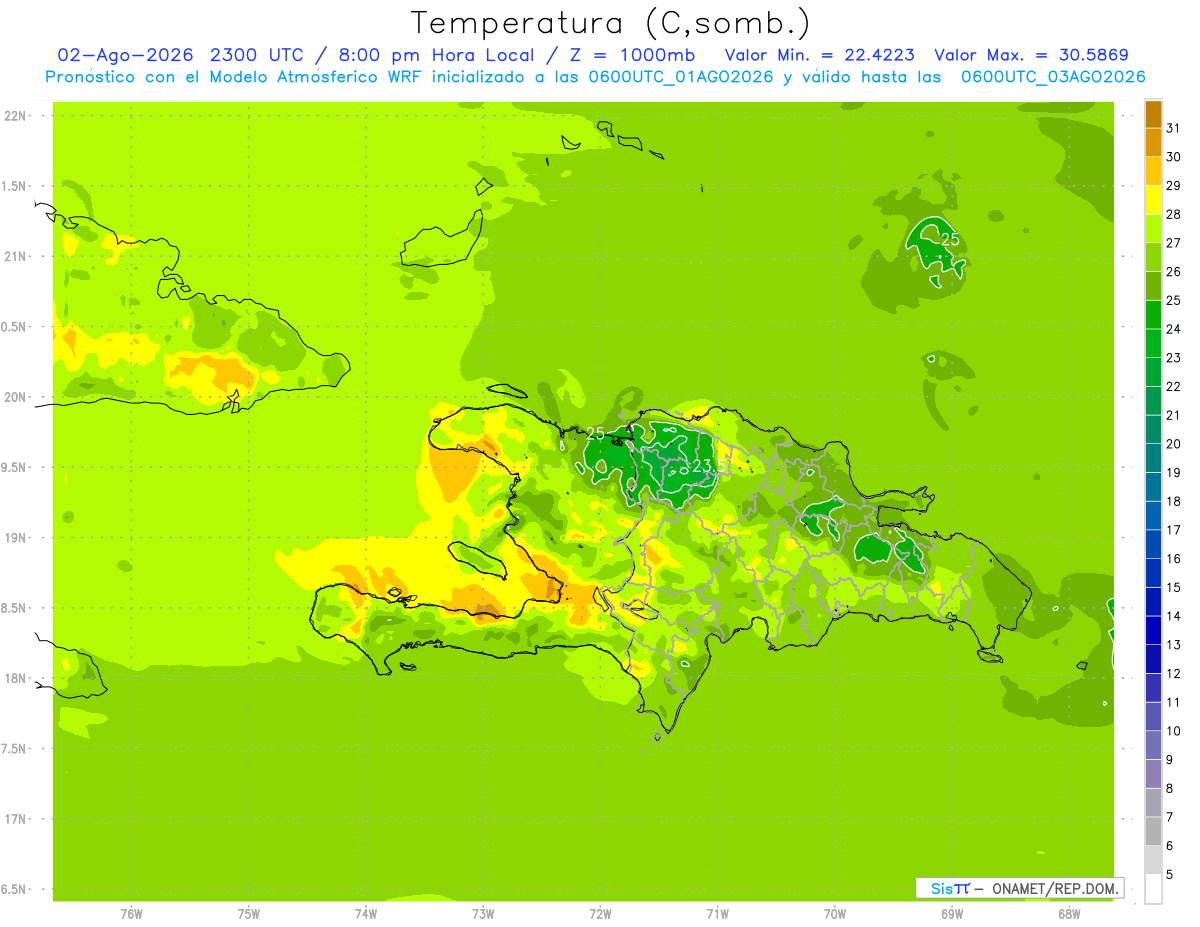Click the blue legend swatch between 15 and 16
The width and height of the screenshot is (1200, 927).
1153,573
